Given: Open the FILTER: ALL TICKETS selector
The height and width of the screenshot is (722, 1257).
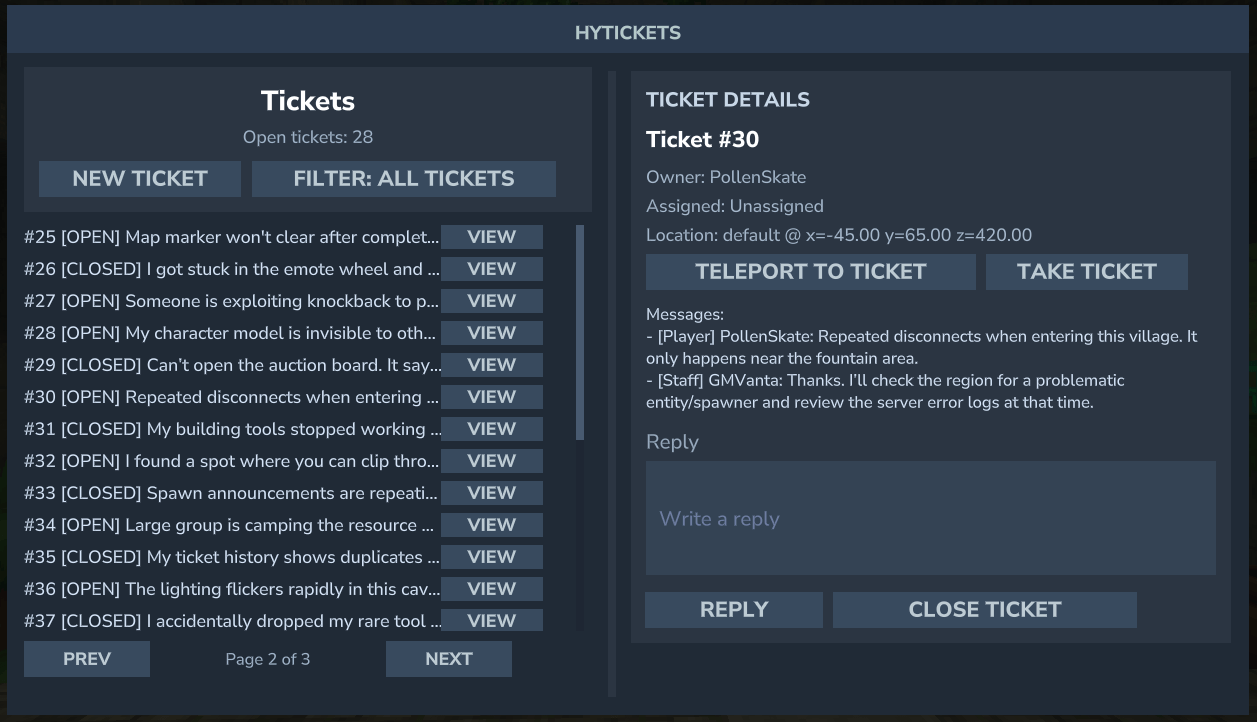Looking at the screenshot, I should [404, 179].
